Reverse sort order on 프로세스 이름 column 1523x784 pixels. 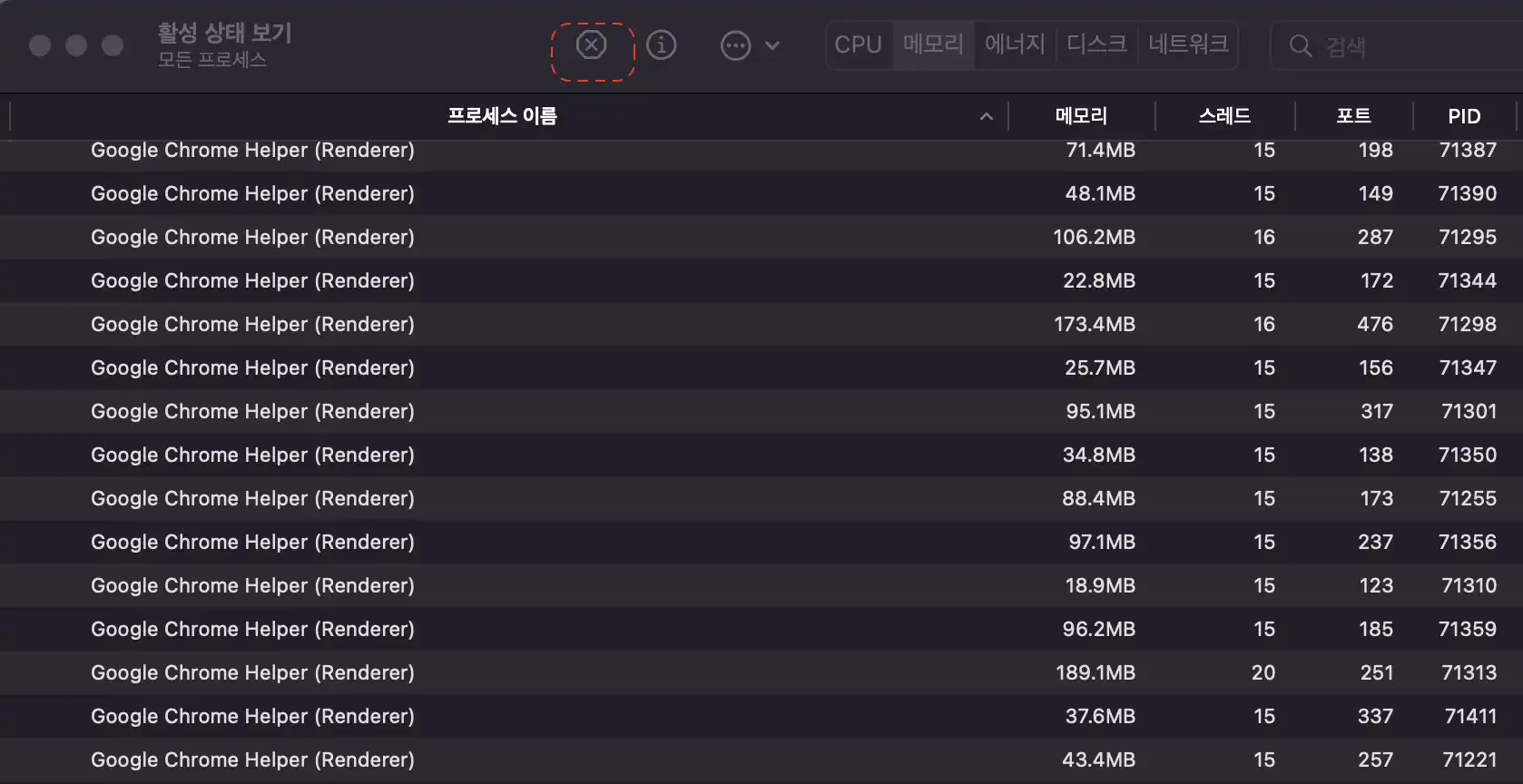pos(502,116)
